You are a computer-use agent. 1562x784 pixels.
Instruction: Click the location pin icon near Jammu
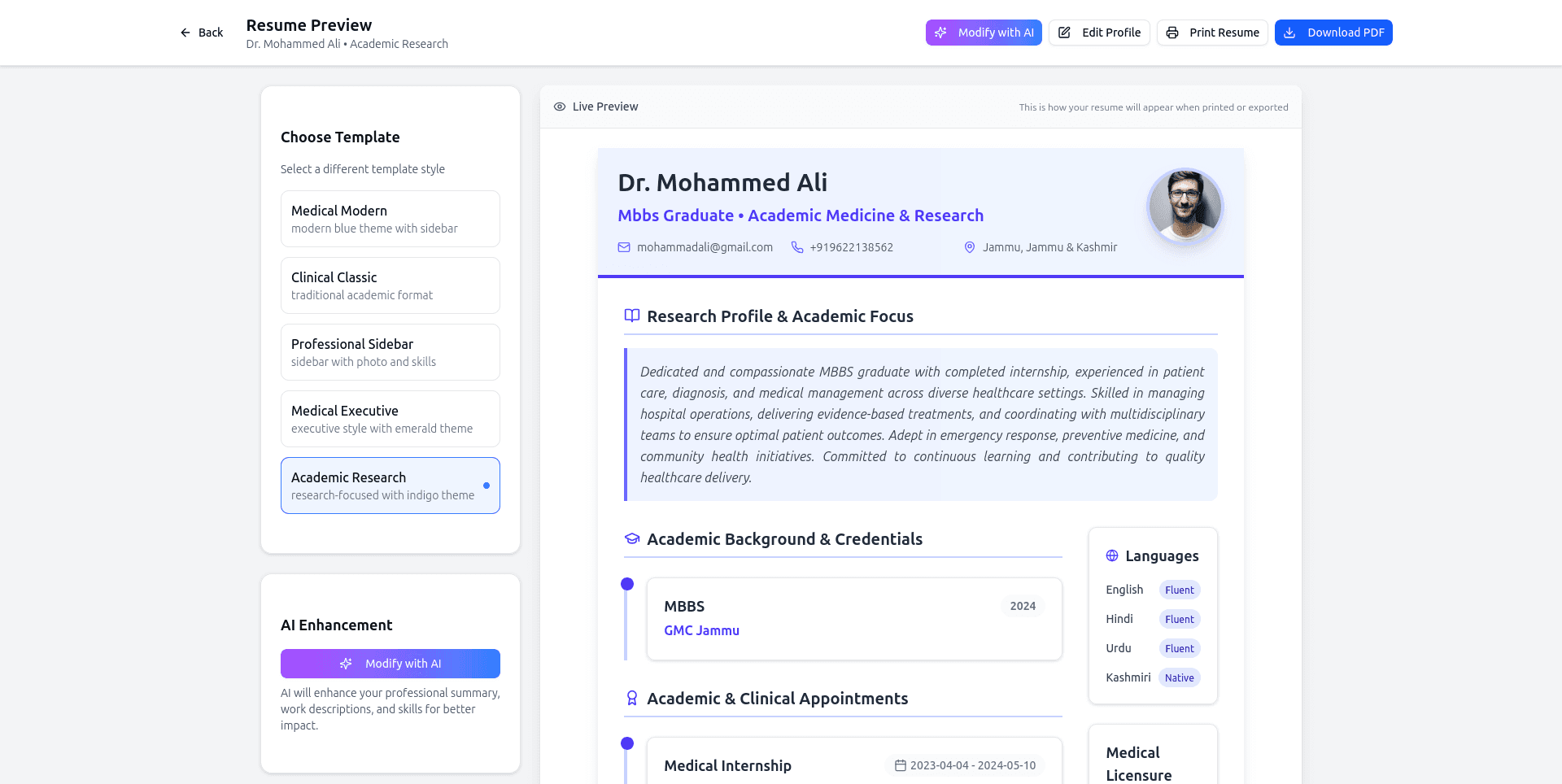click(969, 247)
